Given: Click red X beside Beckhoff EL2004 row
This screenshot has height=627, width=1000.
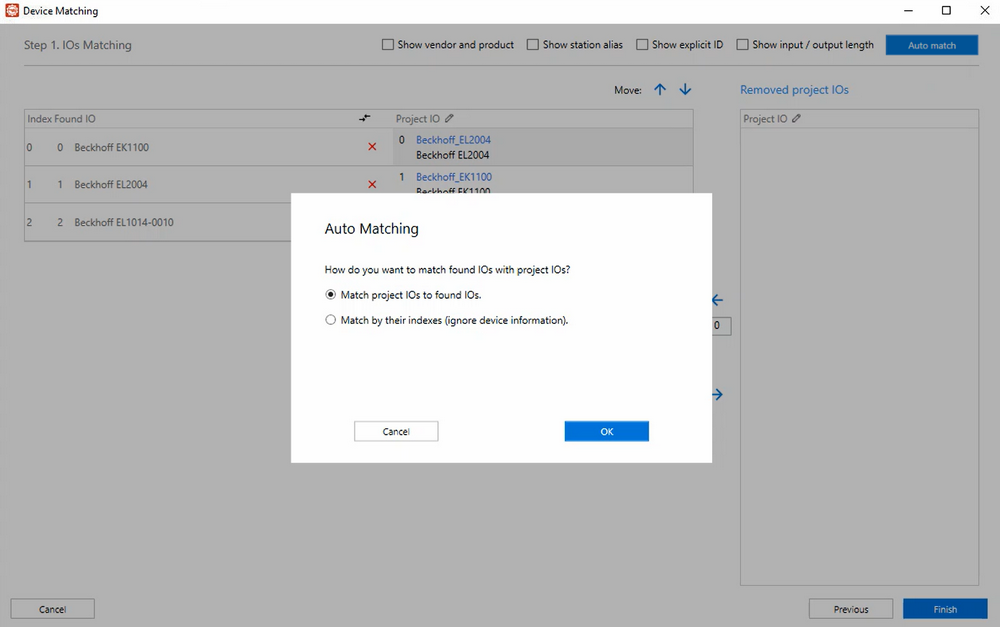Looking at the screenshot, I should coord(372,184).
